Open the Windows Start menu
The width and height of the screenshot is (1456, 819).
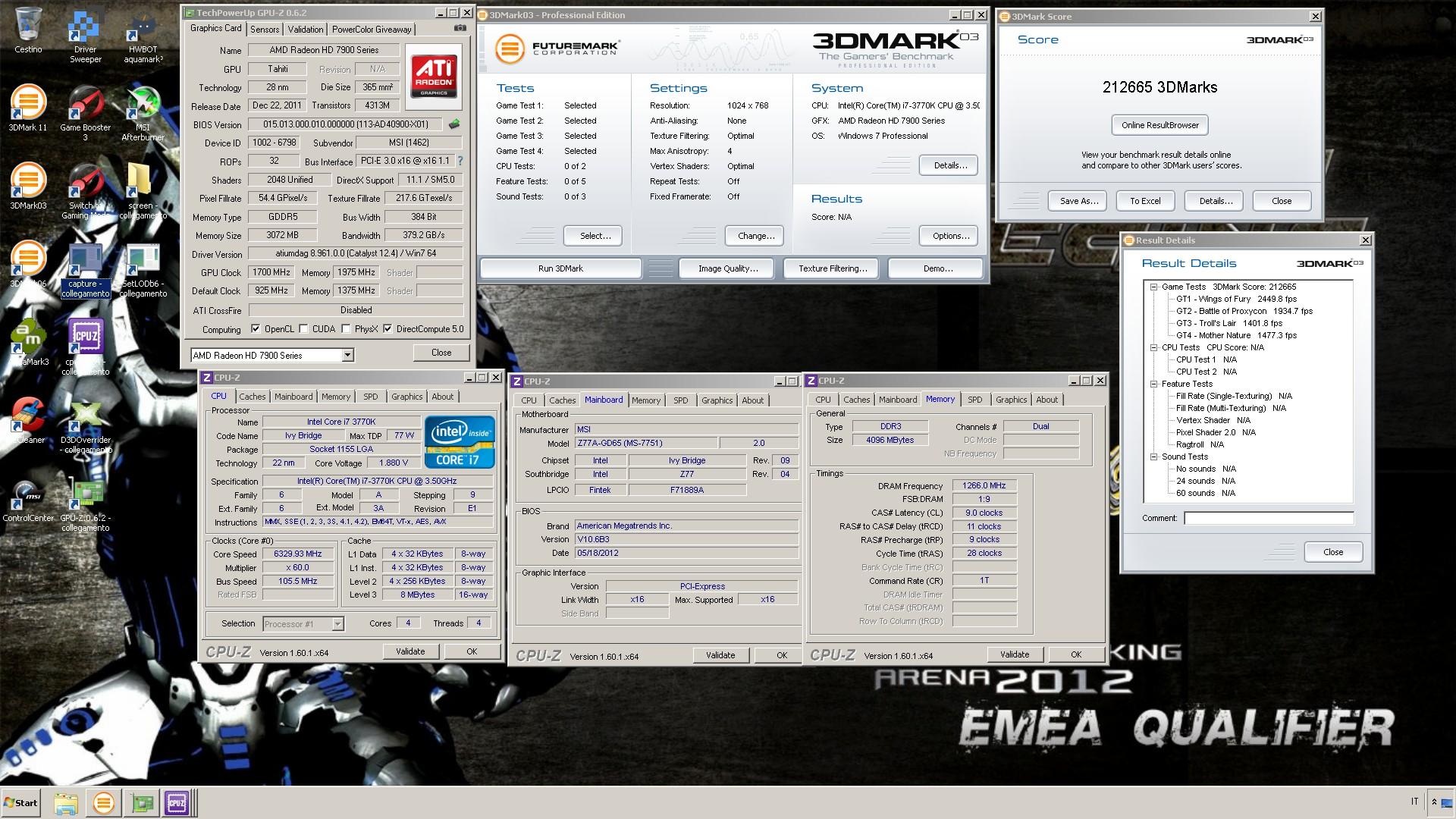(20, 803)
